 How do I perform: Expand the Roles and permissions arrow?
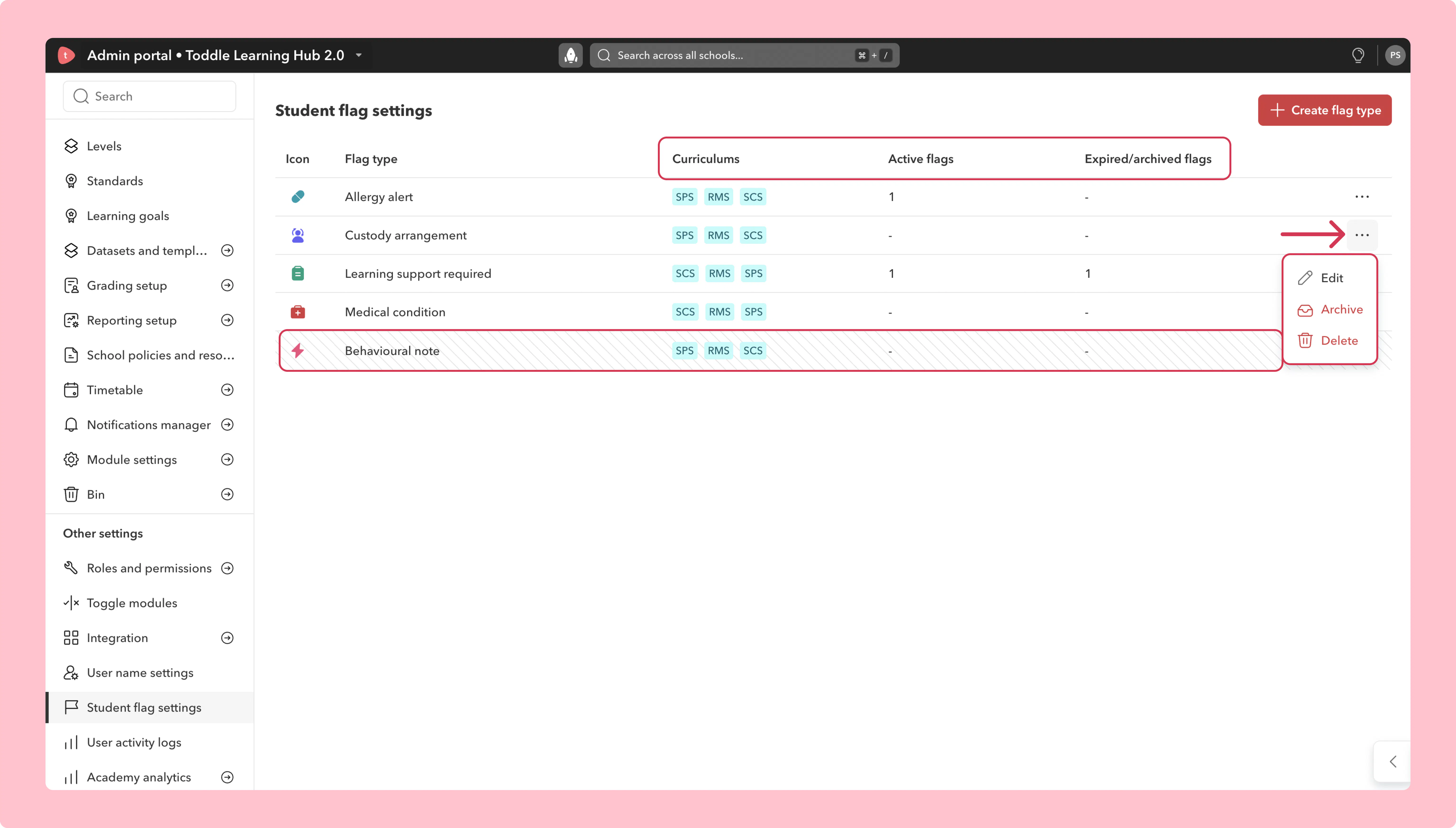click(227, 568)
